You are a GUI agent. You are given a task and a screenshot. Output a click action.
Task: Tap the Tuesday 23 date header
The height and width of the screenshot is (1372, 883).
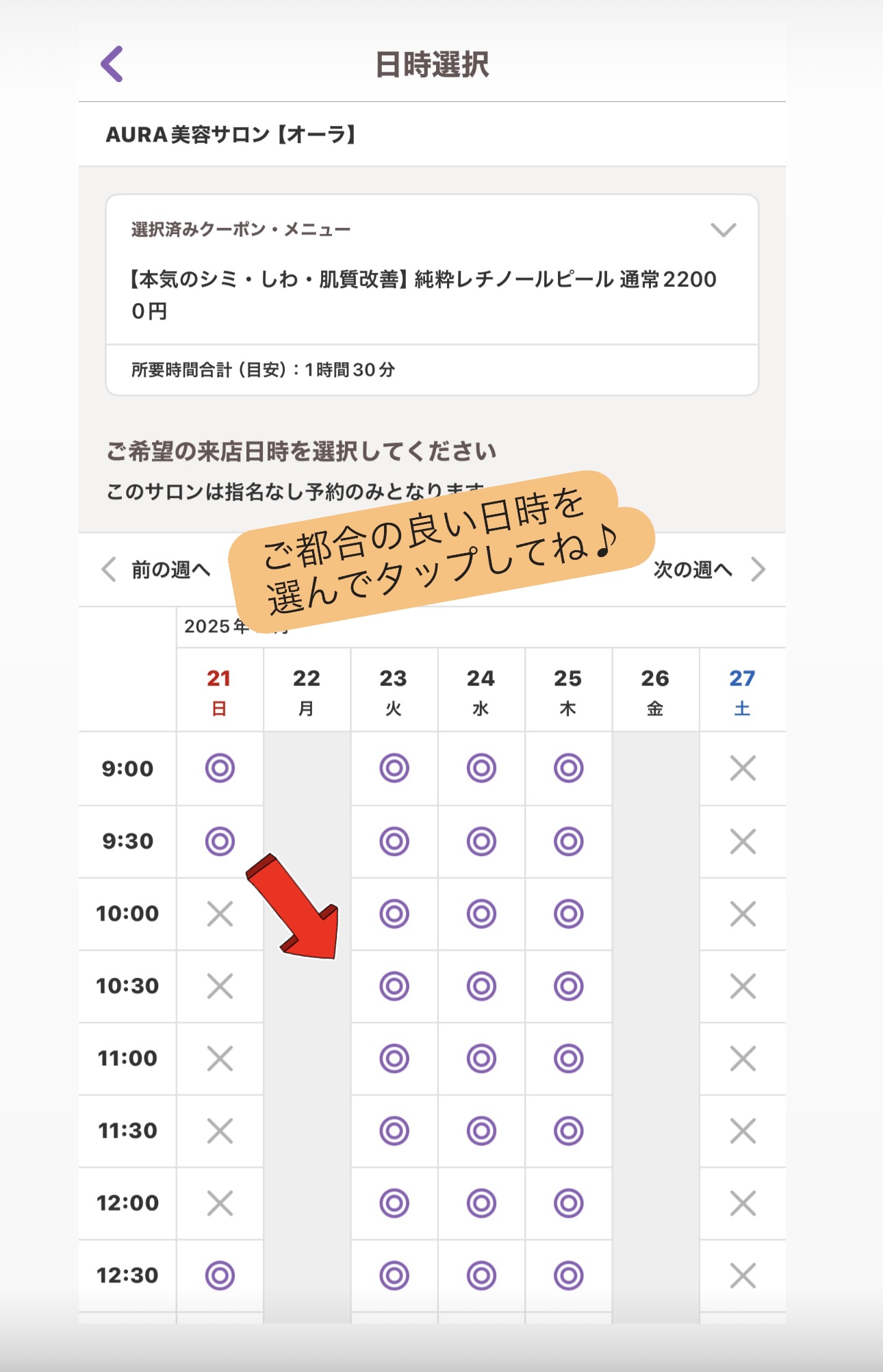(x=394, y=690)
